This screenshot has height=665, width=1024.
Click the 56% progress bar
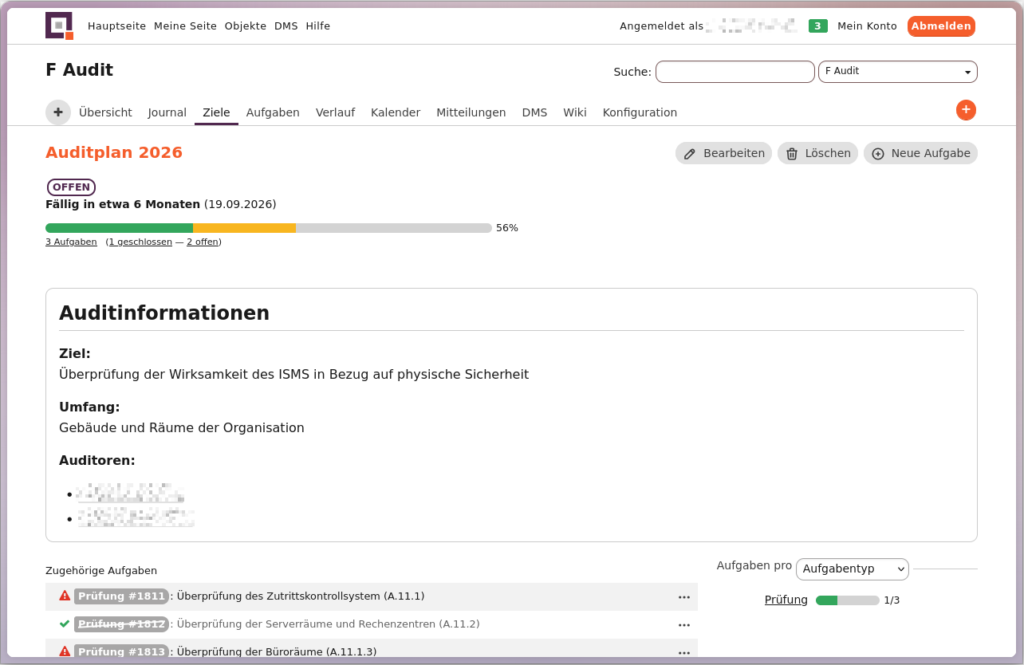[268, 228]
